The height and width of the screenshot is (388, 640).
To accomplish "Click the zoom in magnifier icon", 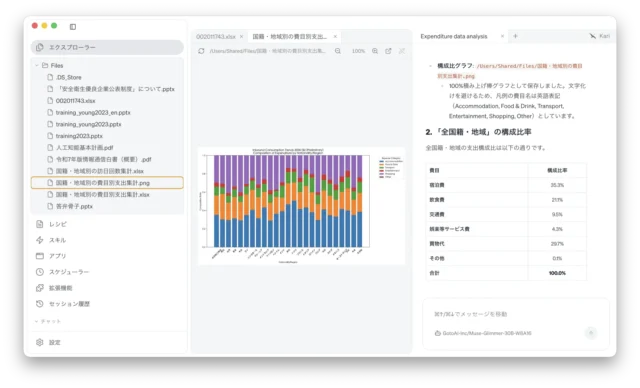I will pos(375,51).
